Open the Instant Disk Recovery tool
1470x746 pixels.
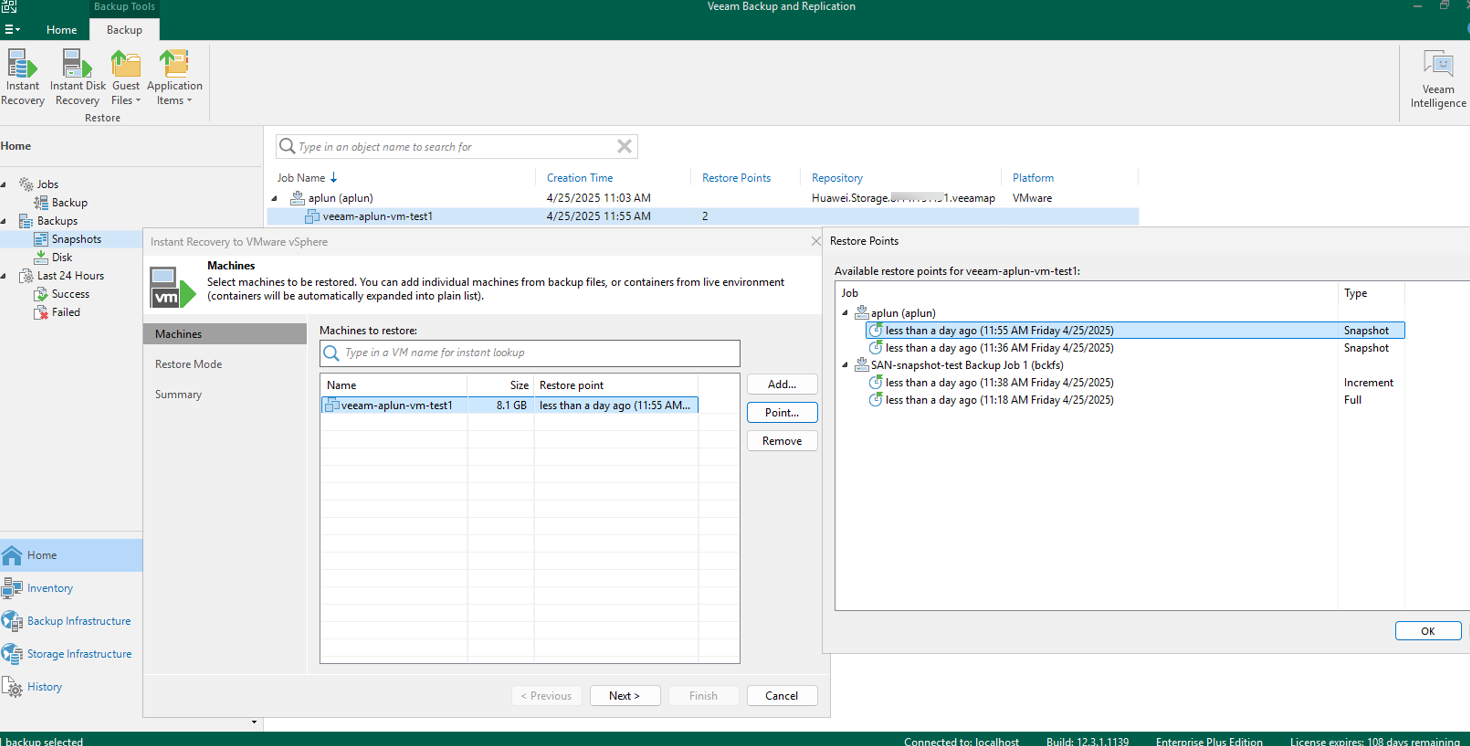point(77,78)
